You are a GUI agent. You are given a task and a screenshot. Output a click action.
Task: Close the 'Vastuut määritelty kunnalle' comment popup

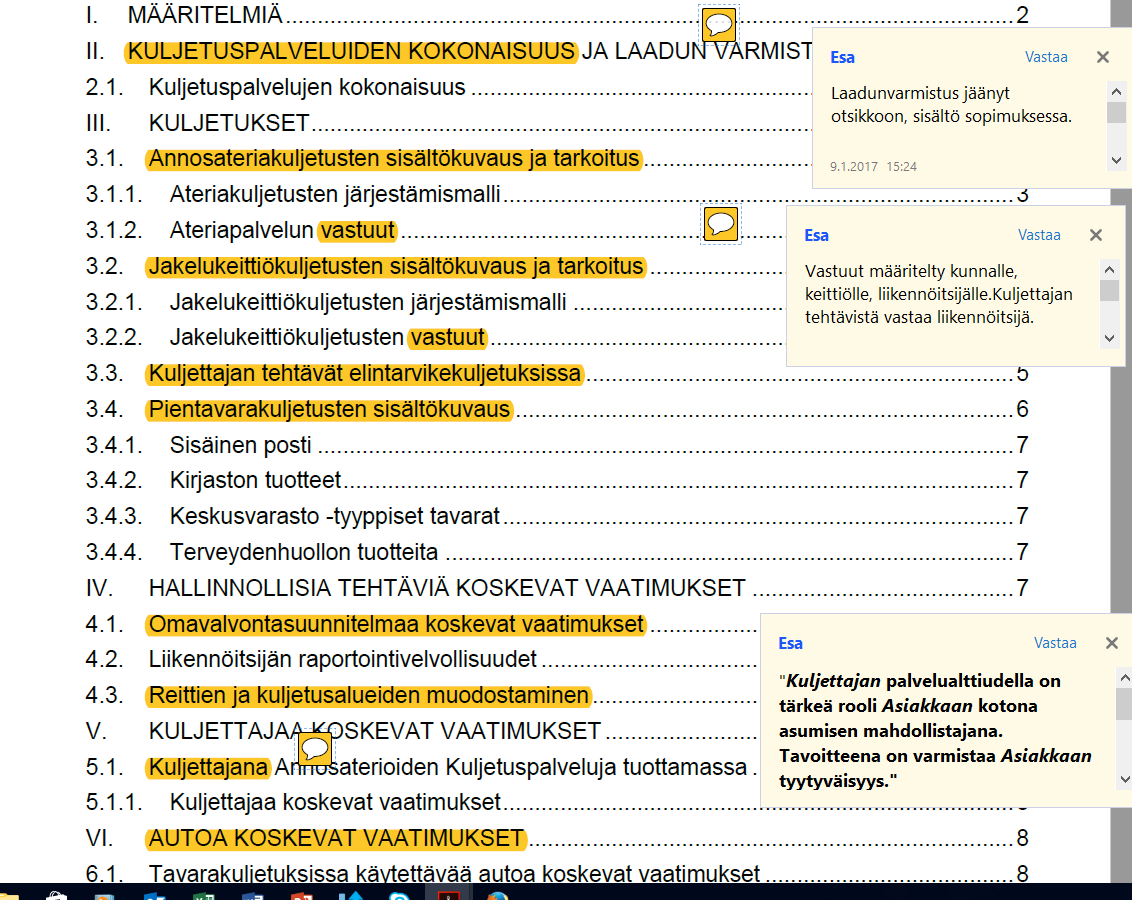[1096, 235]
